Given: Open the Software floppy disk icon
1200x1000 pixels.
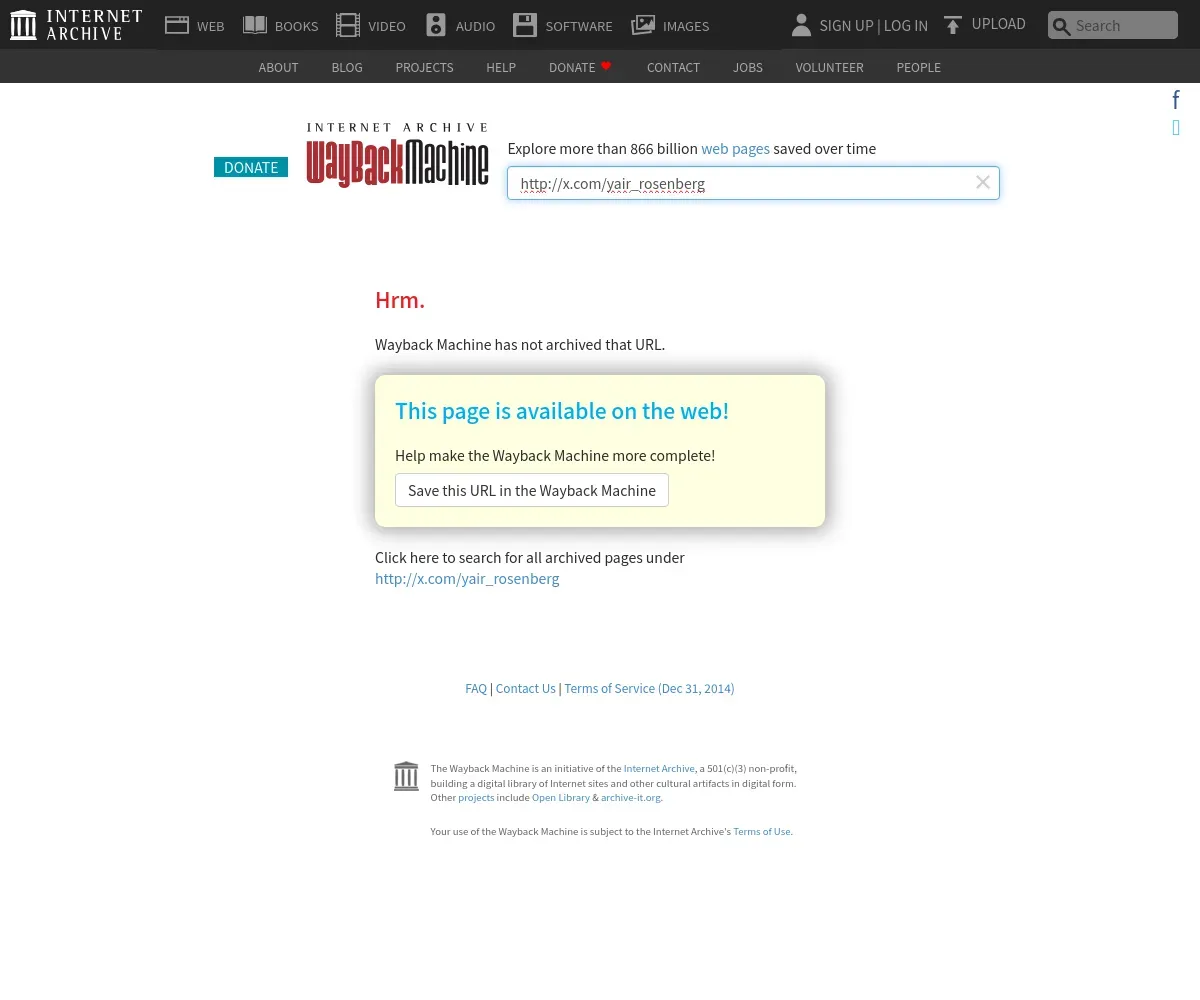Looking at the screenshot, I should coord(525,25).
